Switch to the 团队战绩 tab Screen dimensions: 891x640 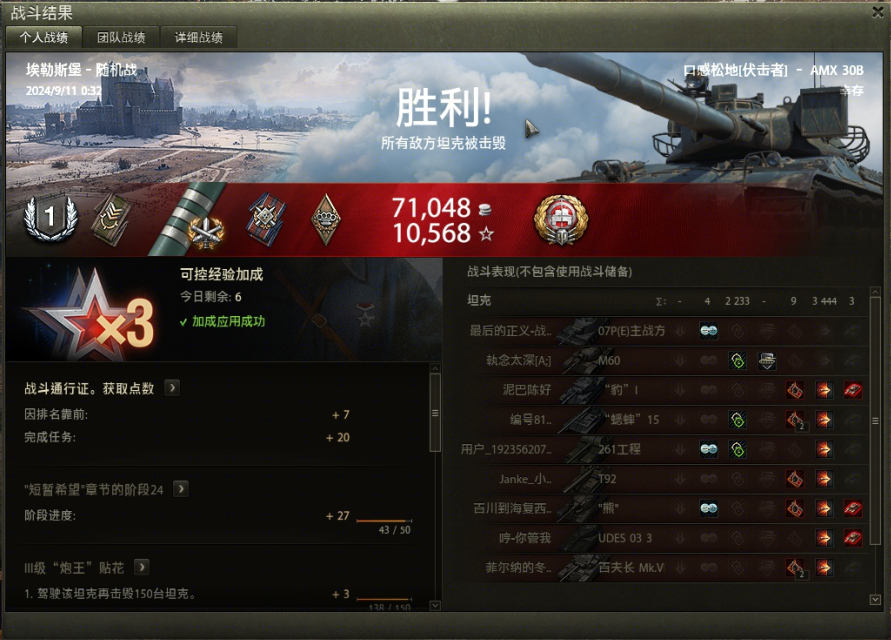click(x=121, y=38)
